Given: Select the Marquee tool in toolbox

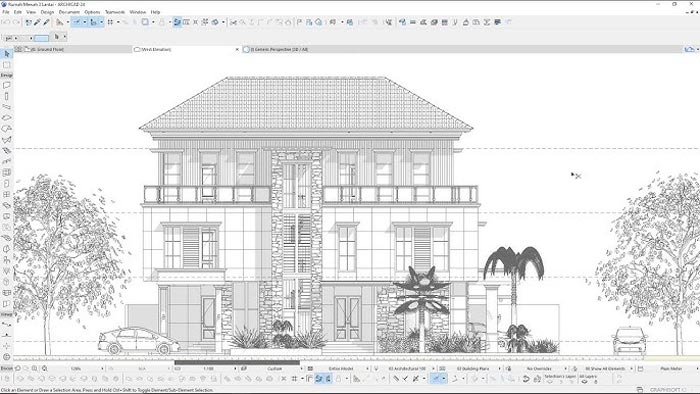Looking at the screenshot, I should [x=7, y=65].
